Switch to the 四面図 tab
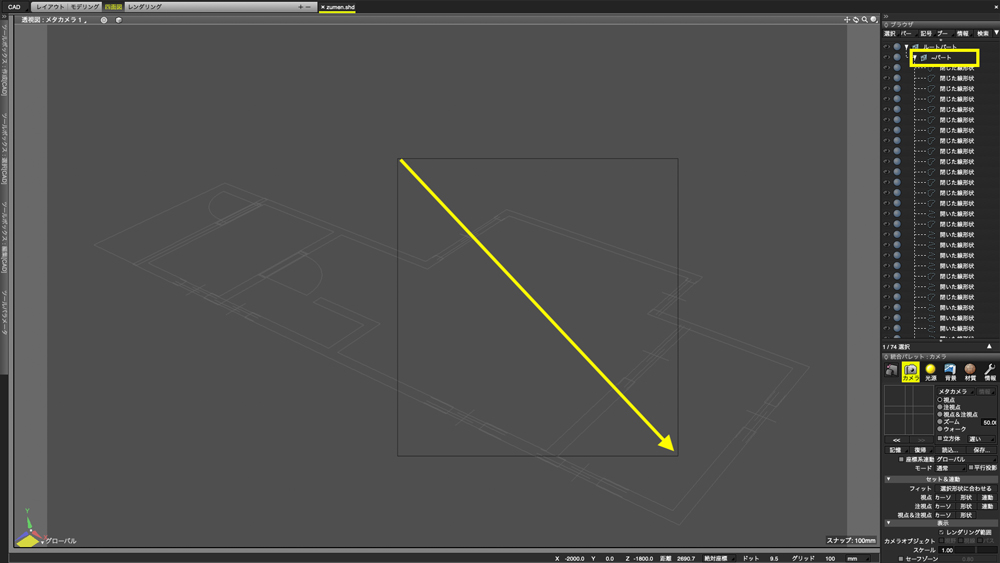Screen dimensions: 1000x563 pyautogui.click(x=114, y=7)
